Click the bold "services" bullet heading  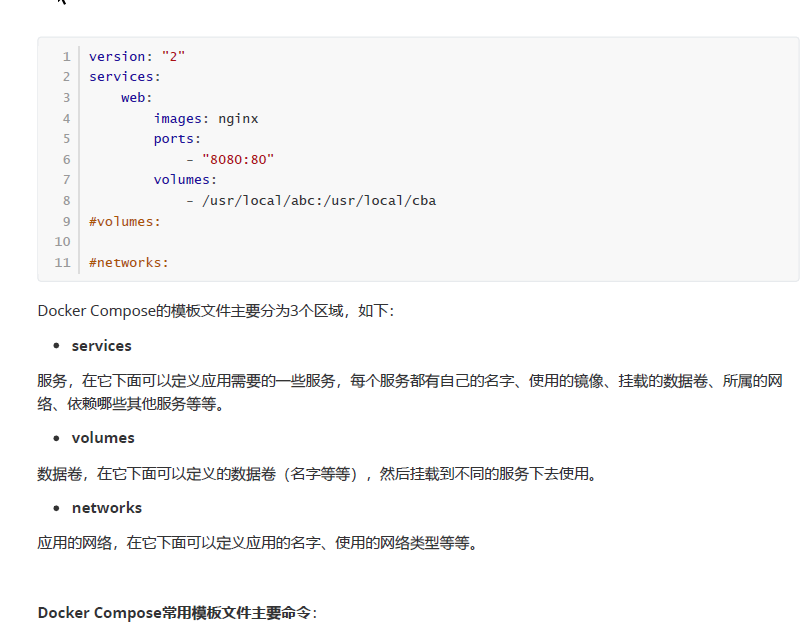(101, 345)
